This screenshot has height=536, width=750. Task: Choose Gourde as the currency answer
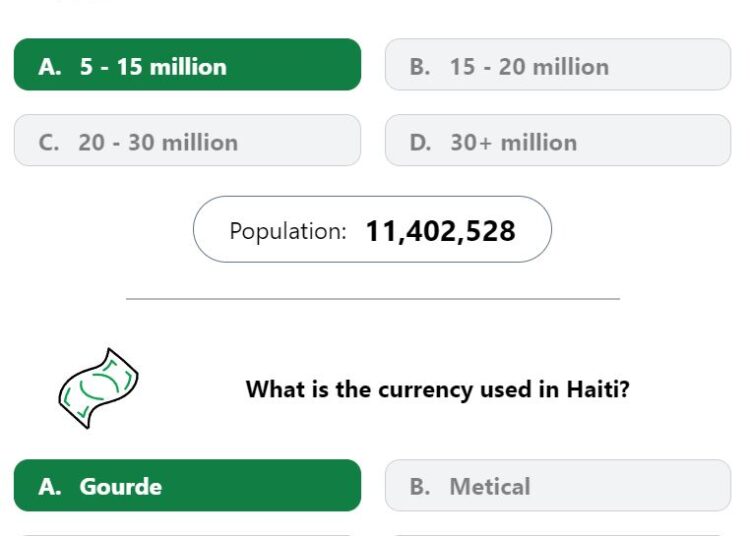coord(188,485)
